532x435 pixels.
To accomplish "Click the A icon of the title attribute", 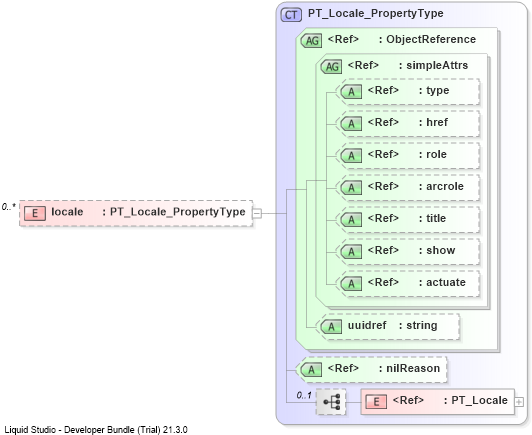I will point(351,220).
